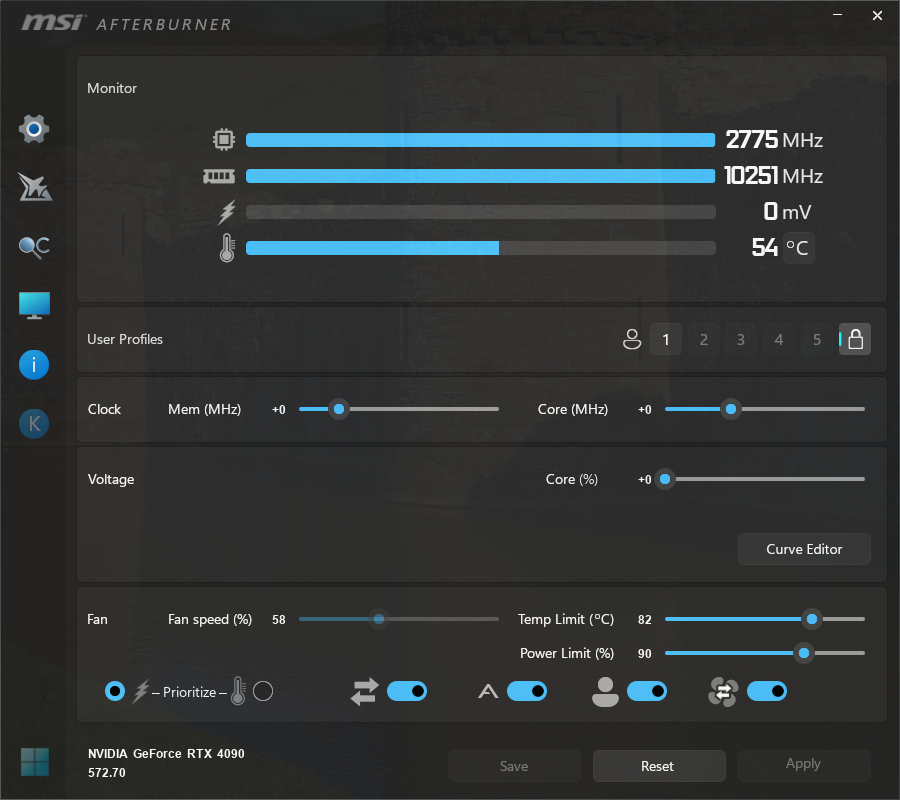Click the memory clock RAM icon

click(219, 176)
